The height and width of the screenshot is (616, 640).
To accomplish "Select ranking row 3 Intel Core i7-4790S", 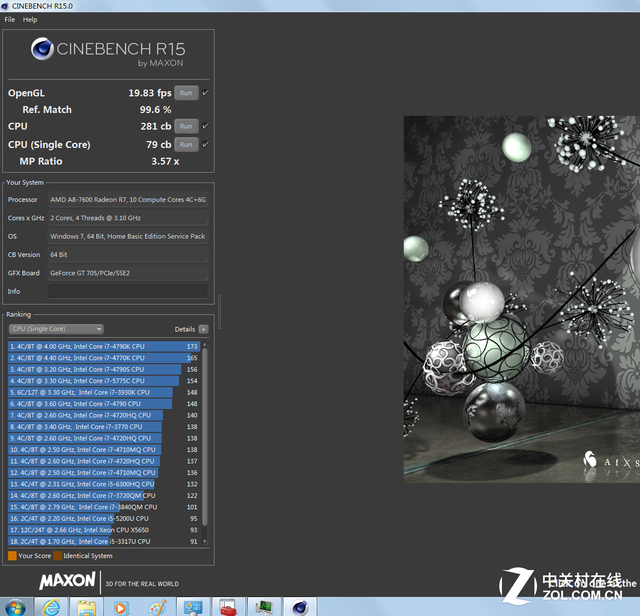I will (x=104, y=369).
